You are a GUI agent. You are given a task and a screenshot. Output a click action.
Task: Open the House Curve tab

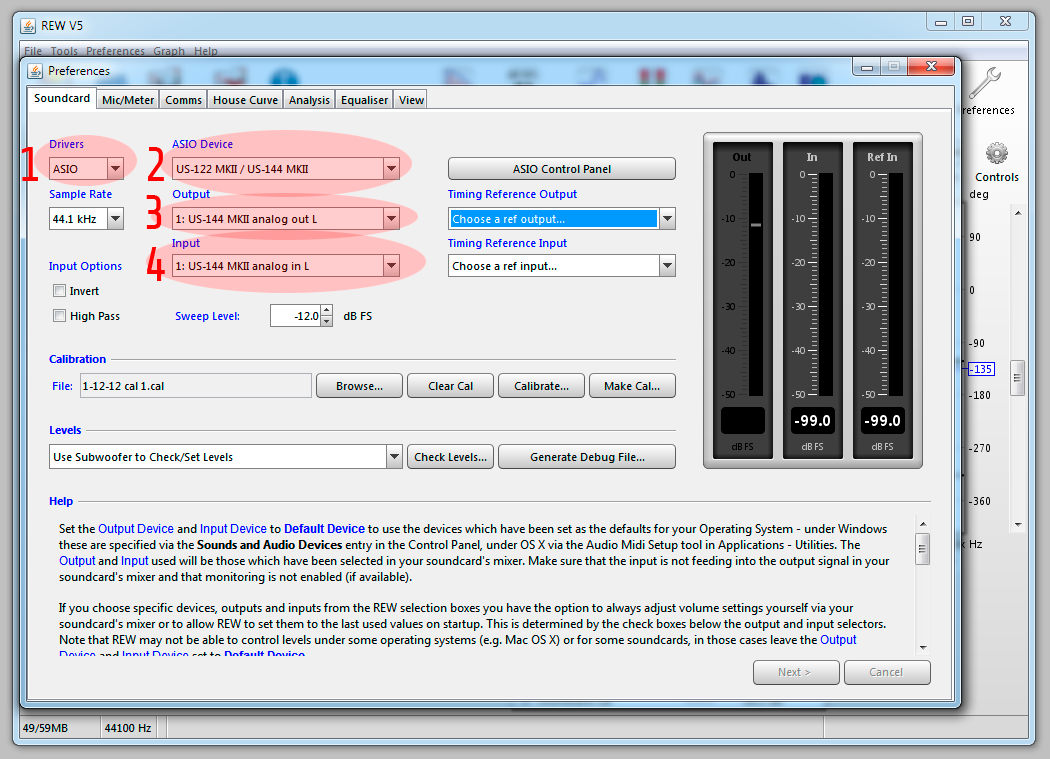point(245,100)
